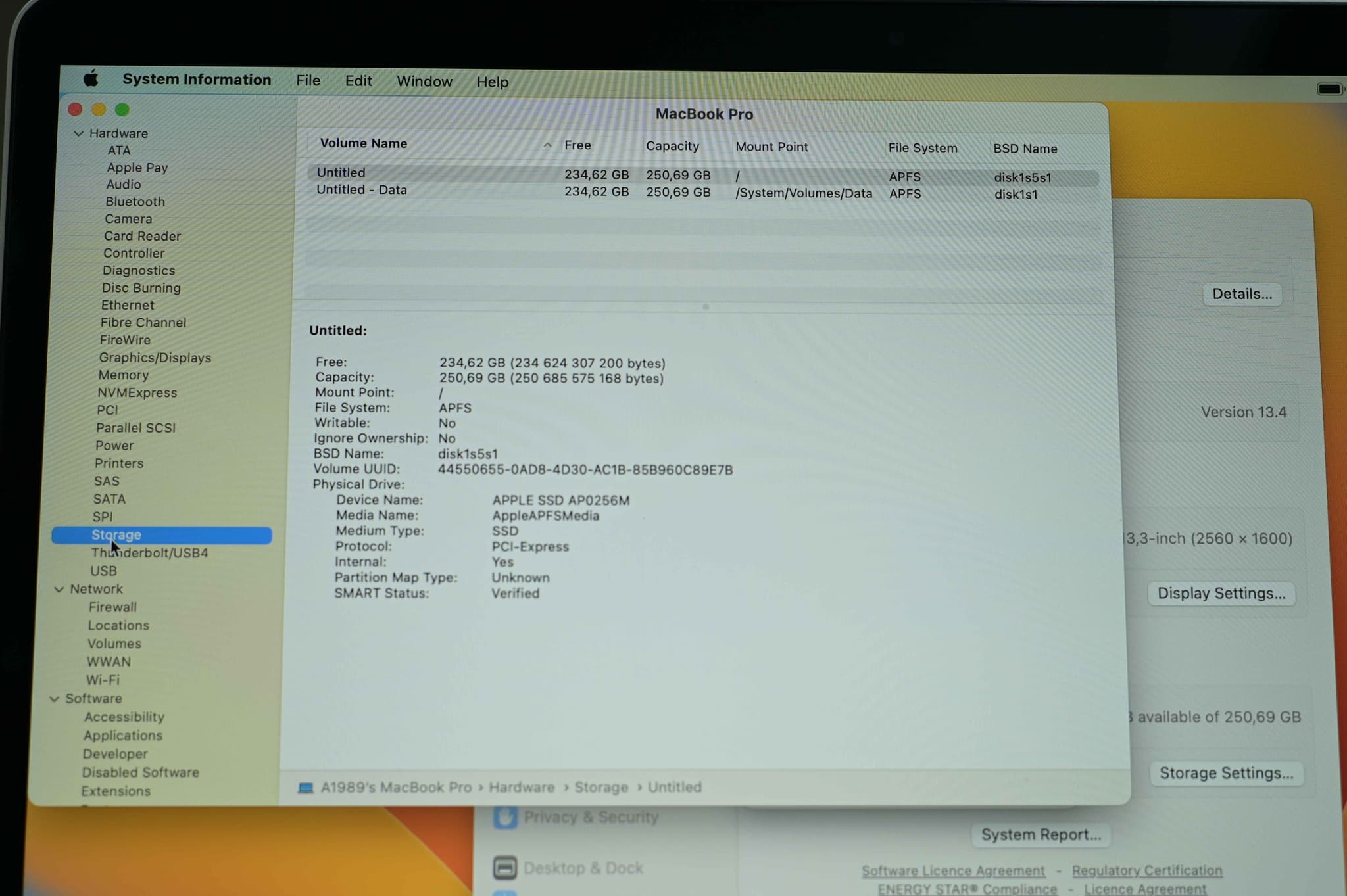The width and height of the screenshot is (1347, 896).
Task: Select ATA in the sidebar
Action: (x=119, y=151)
